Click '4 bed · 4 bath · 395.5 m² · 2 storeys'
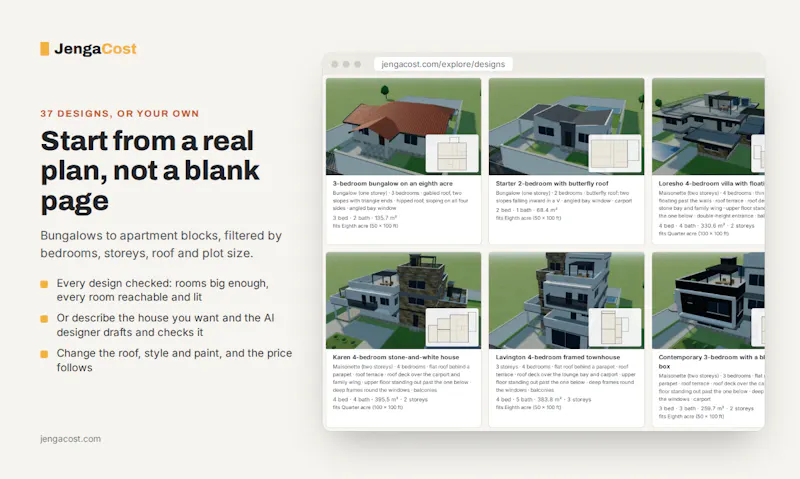This screenshot has height=479, width=800. (380, 399)
